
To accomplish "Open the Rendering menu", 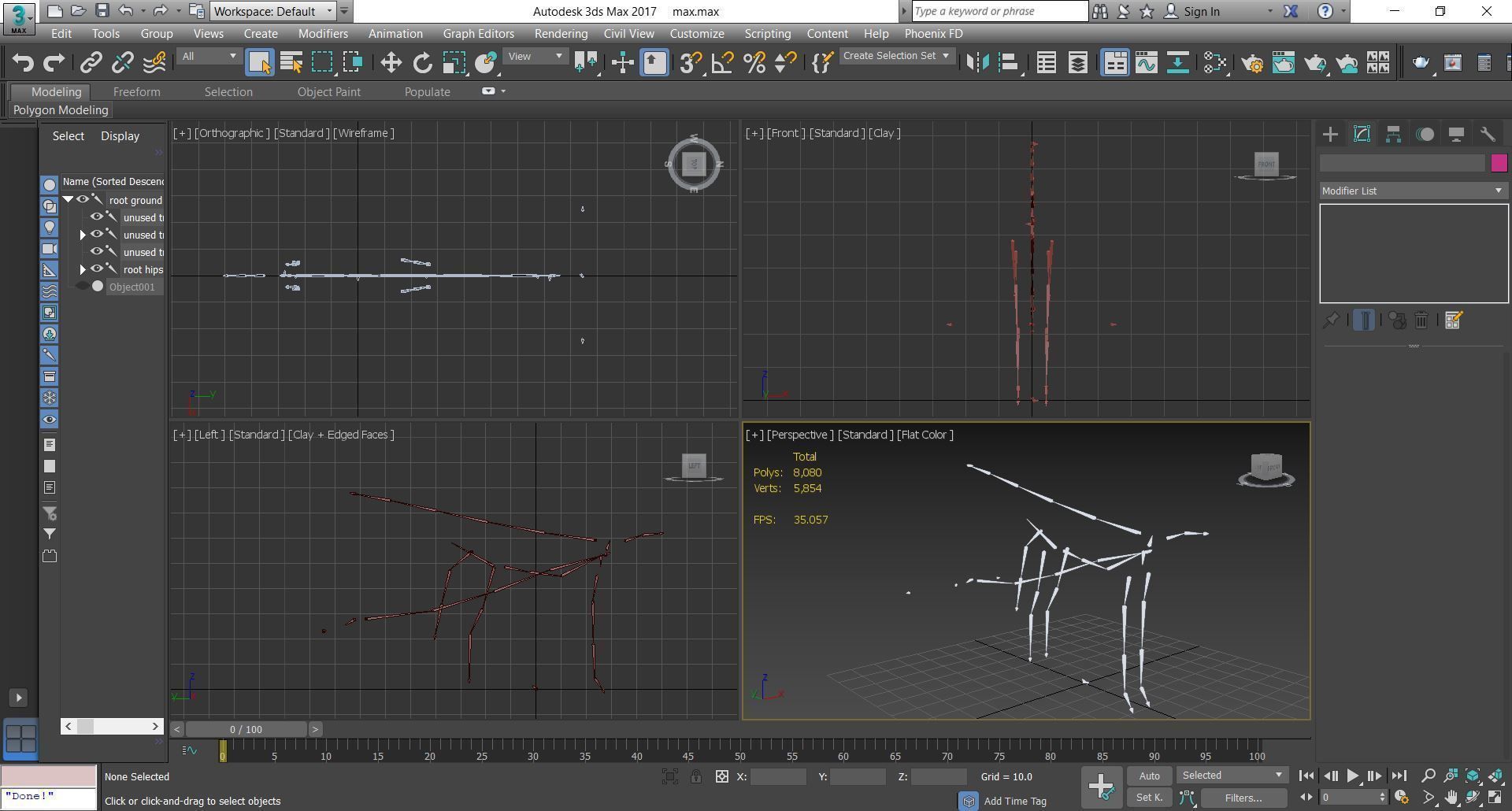I will coord(560,34).
